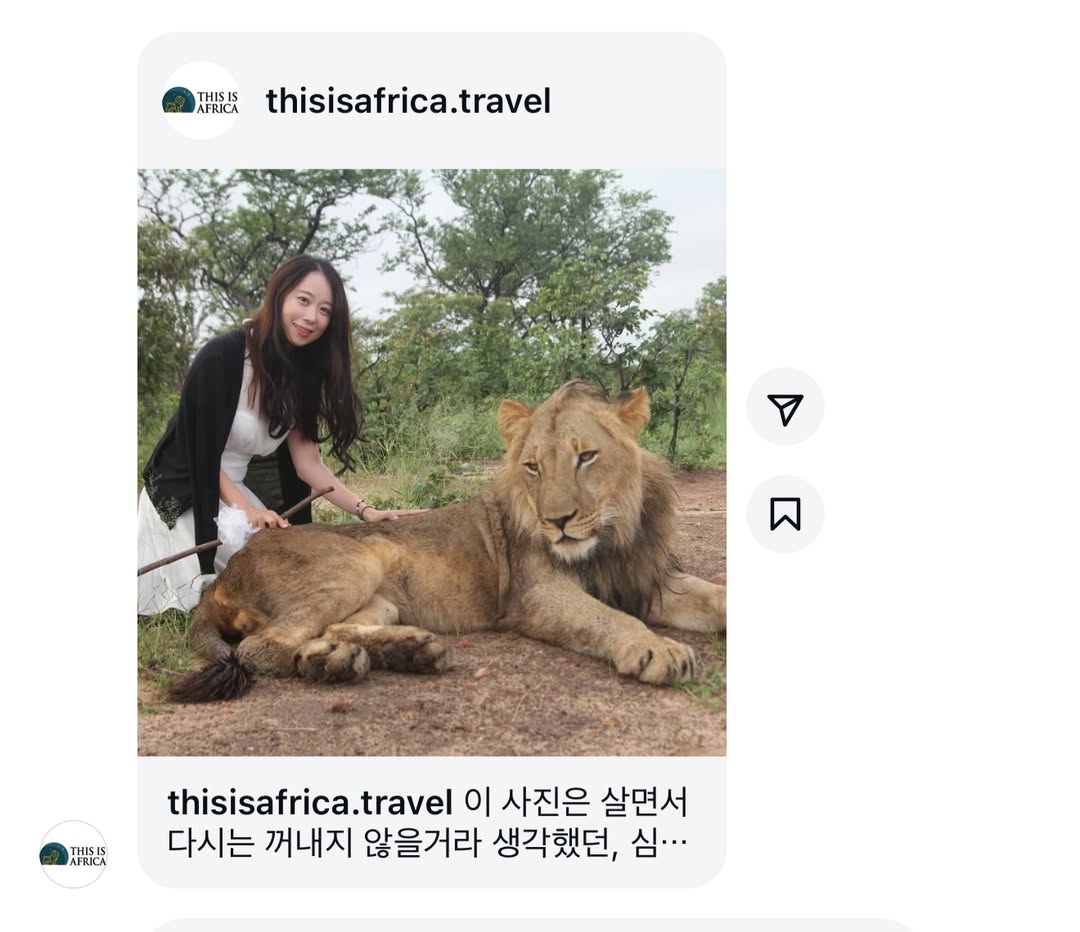The height and width of the screenshot is (932, 1080).
Task: Open the shared lion photo post
Action: click(431, 462)
